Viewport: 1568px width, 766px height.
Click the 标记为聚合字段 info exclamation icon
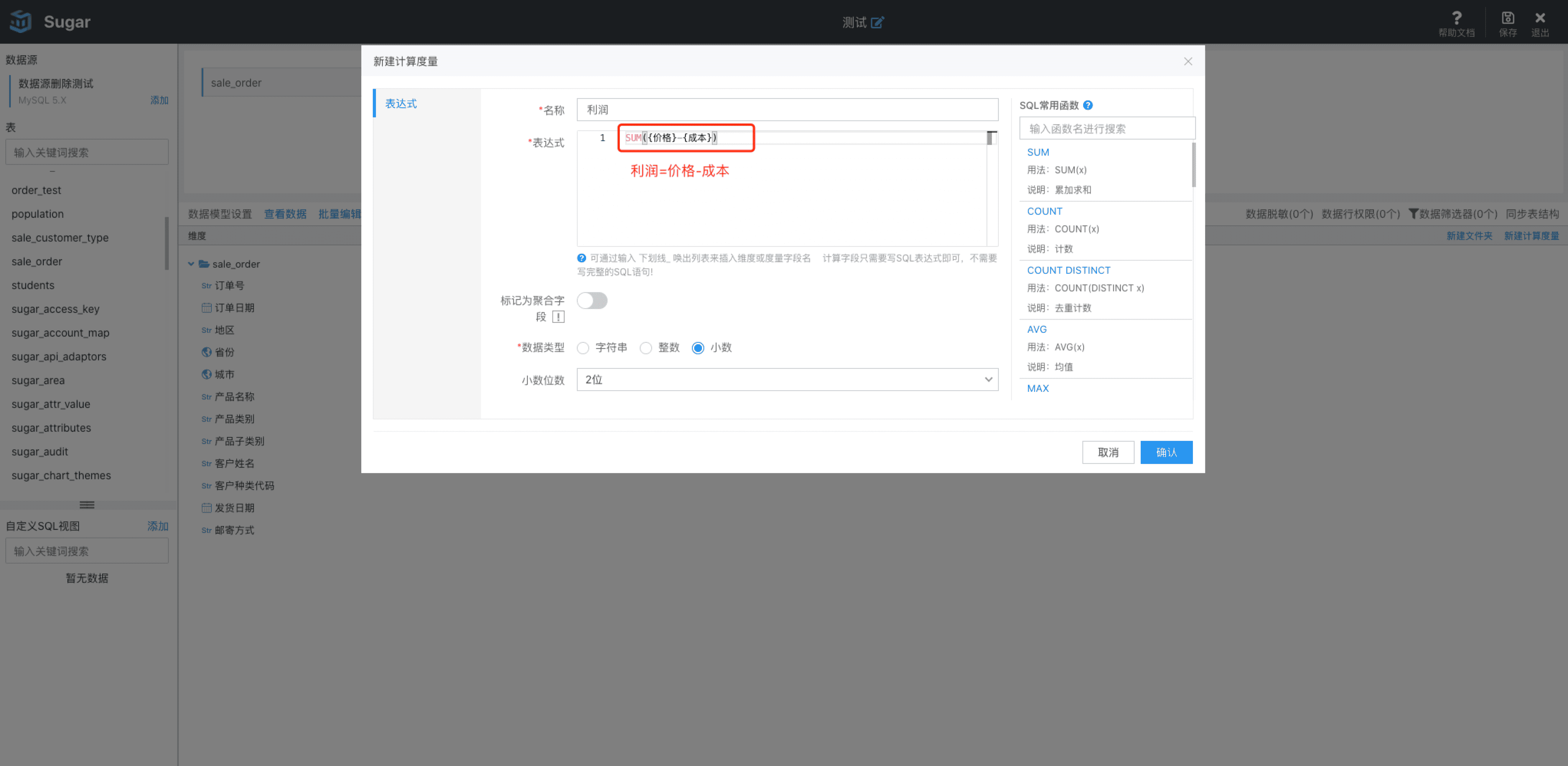pos(558,317)
